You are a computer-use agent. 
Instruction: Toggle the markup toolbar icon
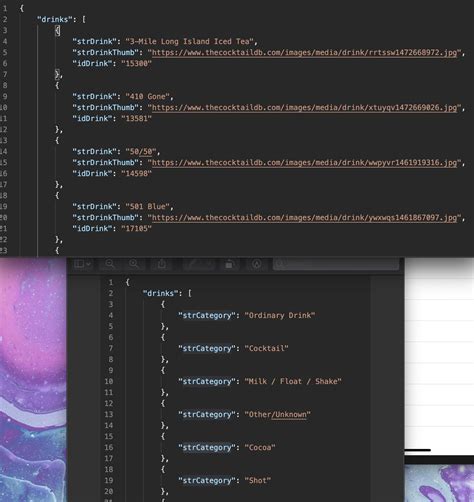(257, 264)
